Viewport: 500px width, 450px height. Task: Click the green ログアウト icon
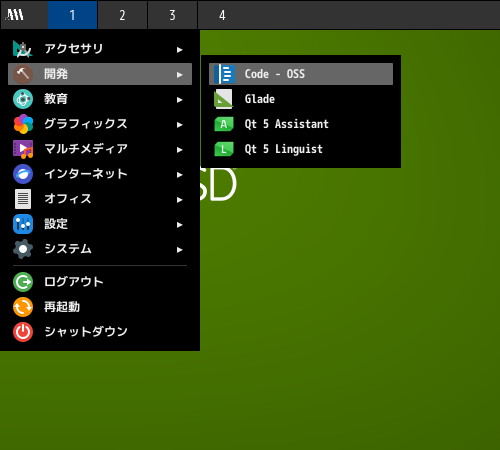[x=23, y=282]
